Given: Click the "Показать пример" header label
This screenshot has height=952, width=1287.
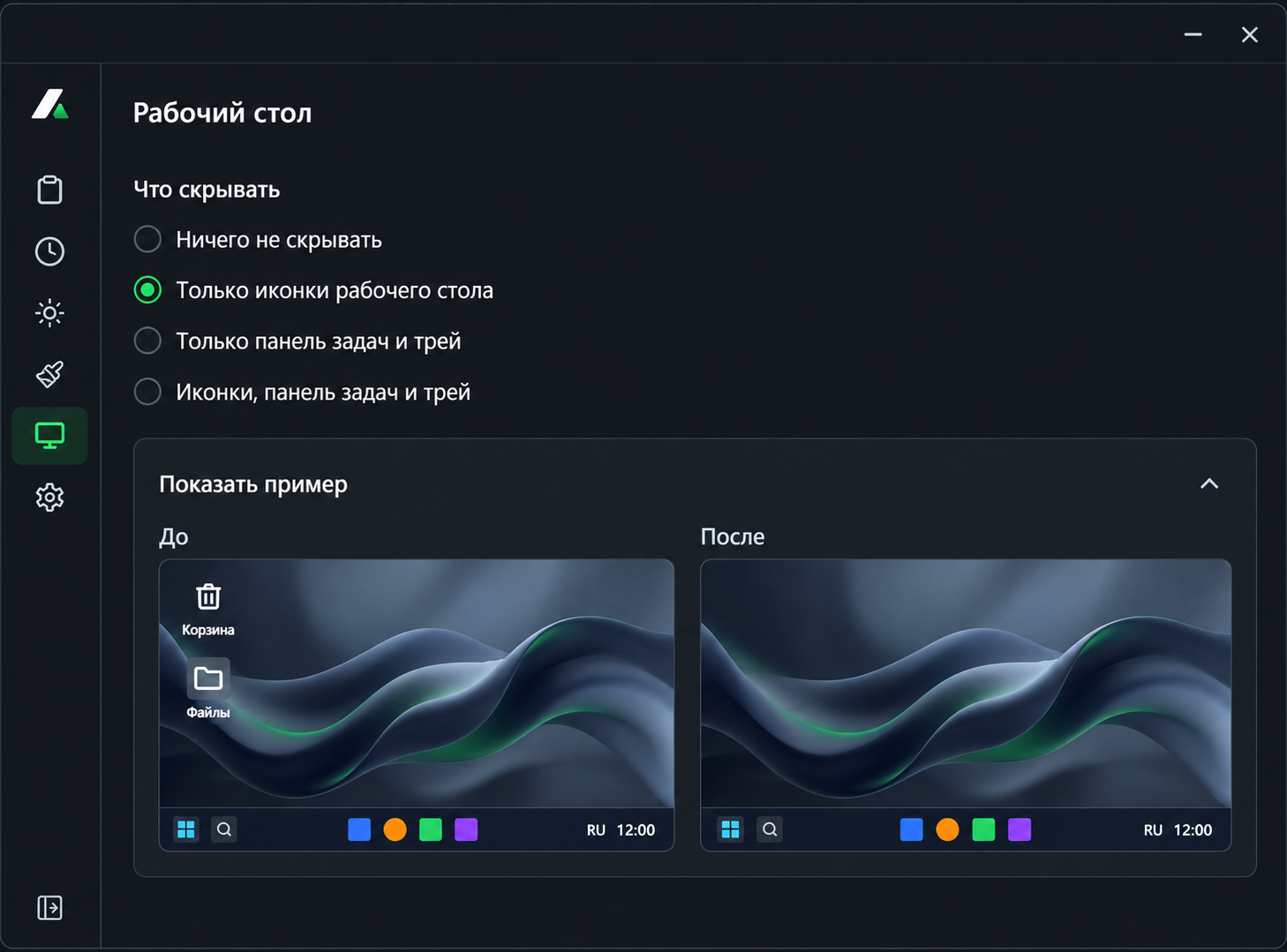Looking at the screenshot, I should point(253,484).
